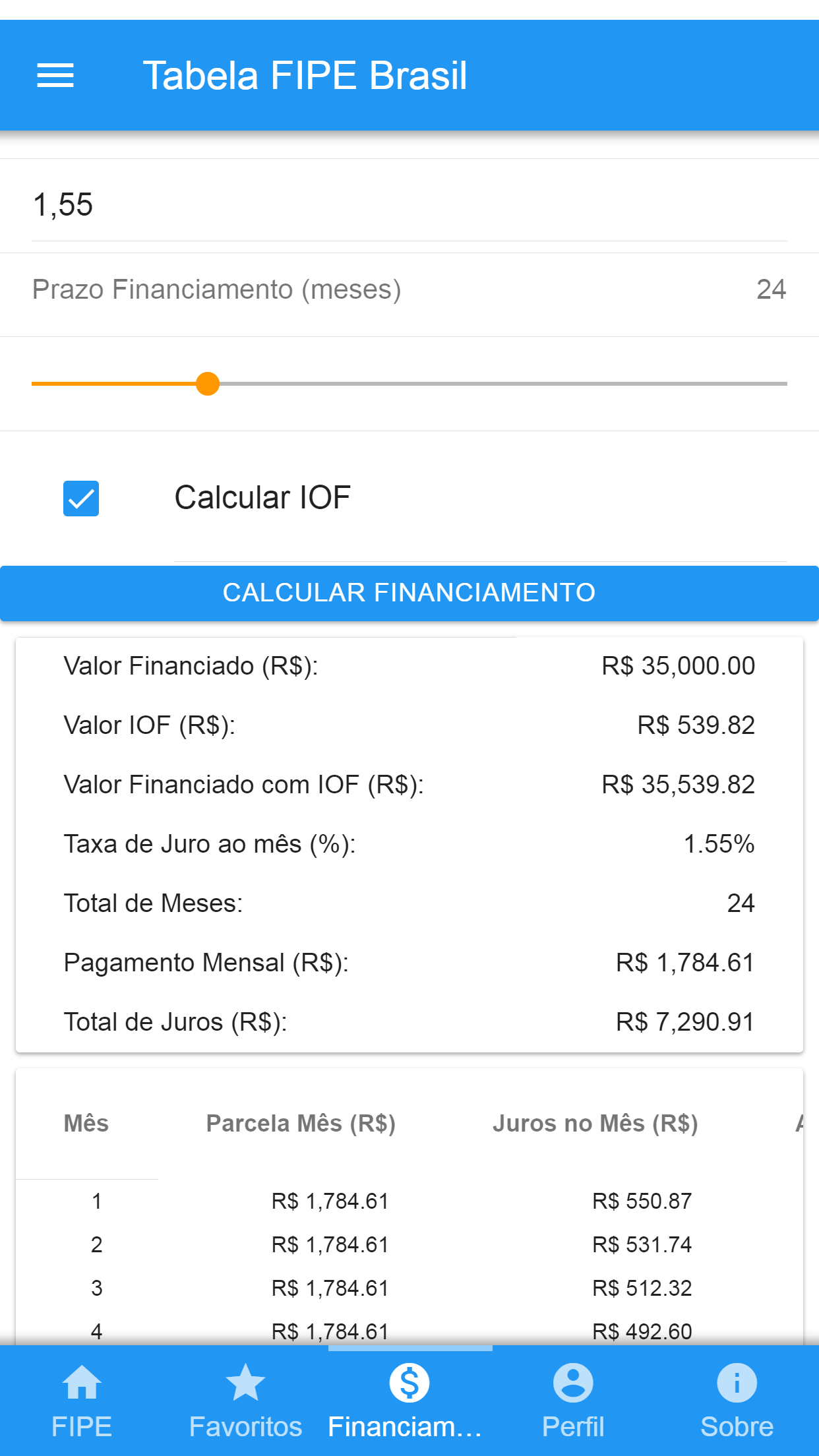Screen dimensions: 819x1456
Task: Select the Calcular IOF label text
Action: pyautogui.click(x=262, y=498)
